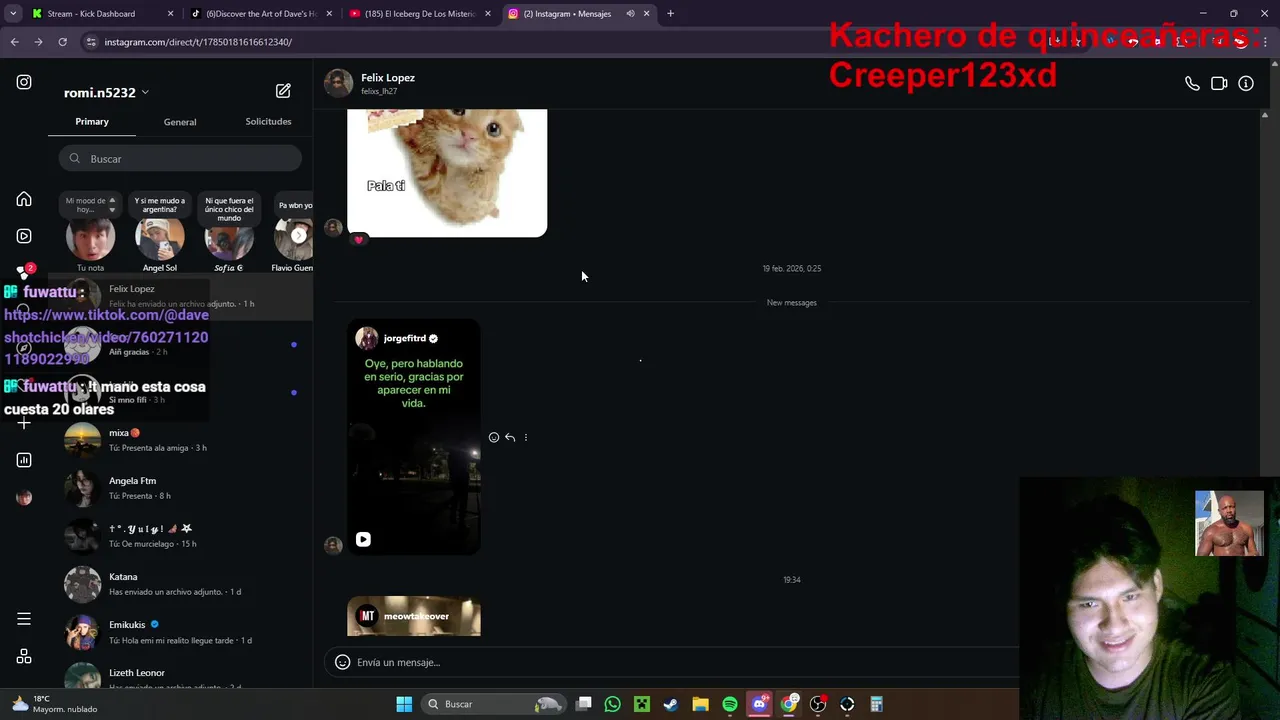1280x720 pixels.
Task: Open the More hamburger menu icon
Action: [24, 619]
